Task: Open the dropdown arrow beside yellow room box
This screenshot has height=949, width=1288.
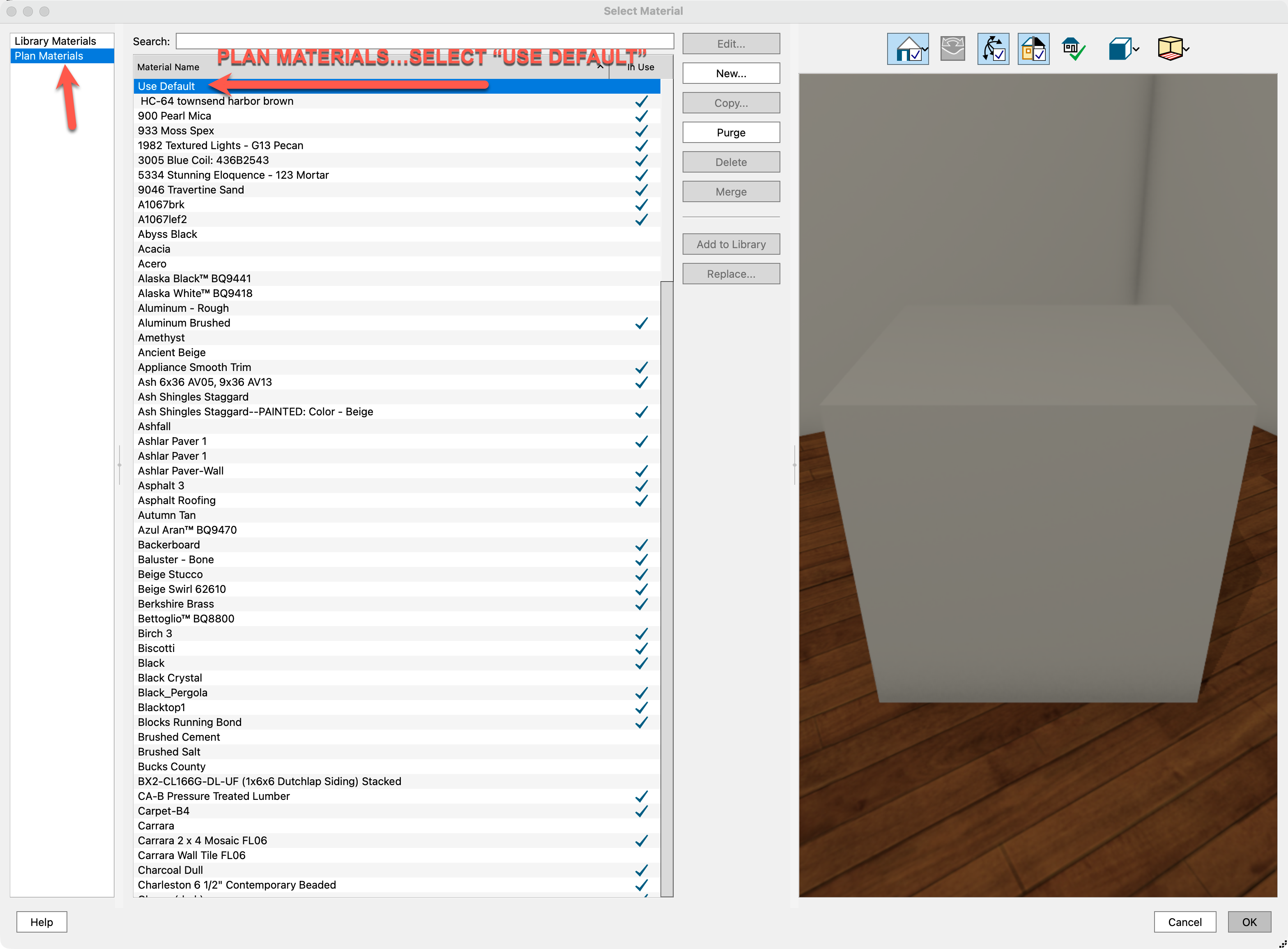Action: [1187, 49]
